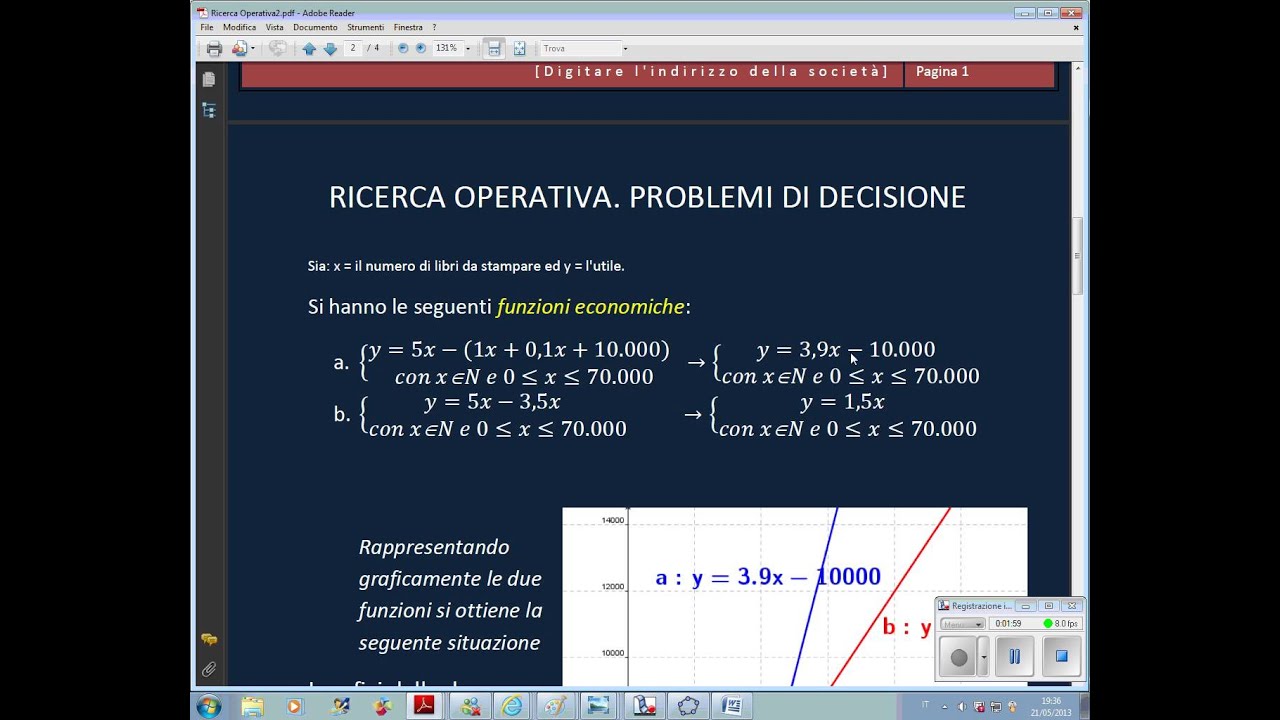Open the photo viewer landscape taskbar icon

tap(599, 706)
